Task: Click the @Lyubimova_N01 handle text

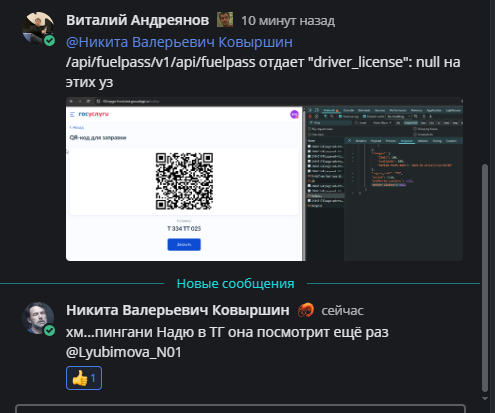Action: (124, 352)
